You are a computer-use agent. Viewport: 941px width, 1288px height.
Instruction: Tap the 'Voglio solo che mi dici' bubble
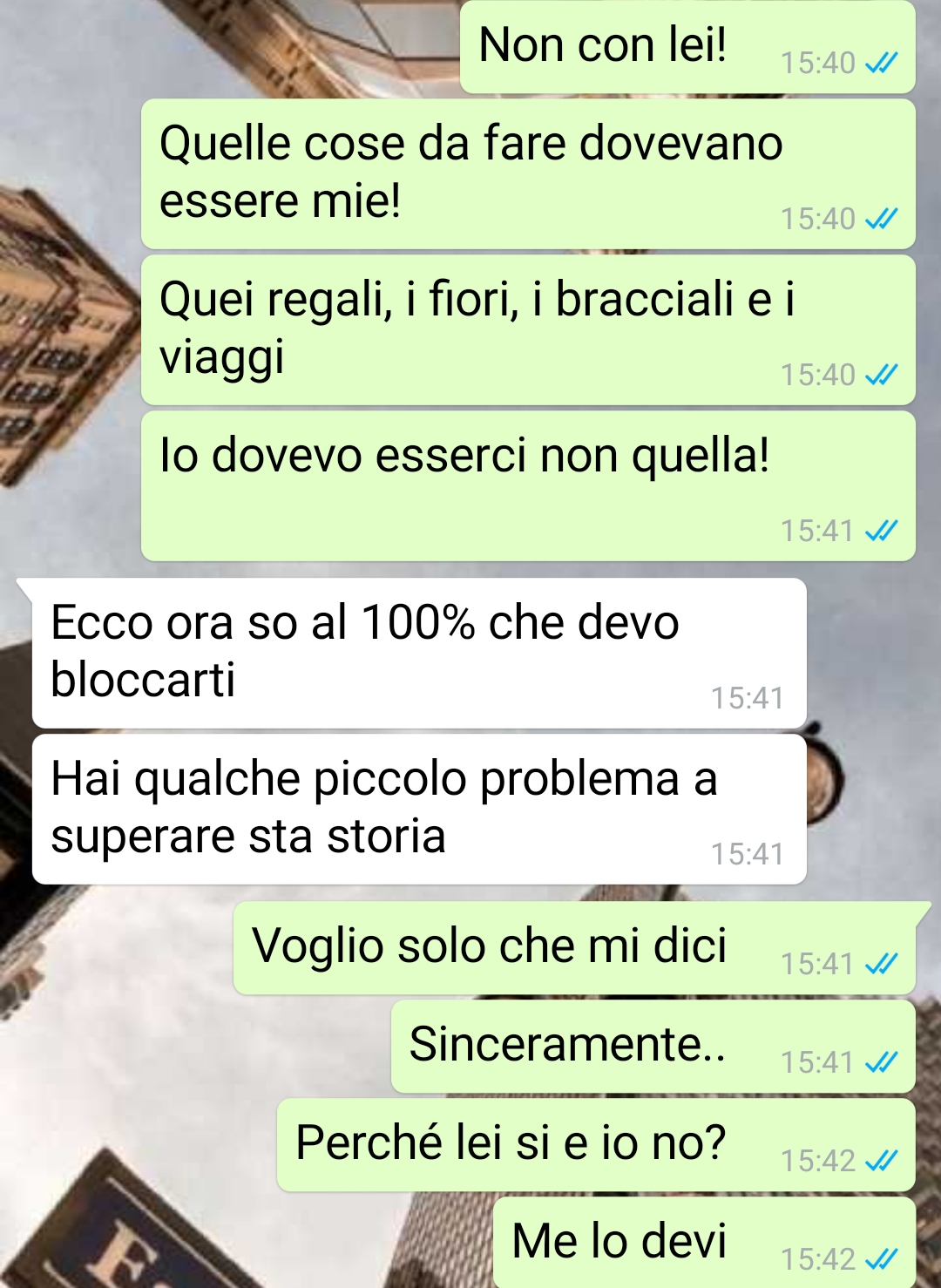point(574,948)
